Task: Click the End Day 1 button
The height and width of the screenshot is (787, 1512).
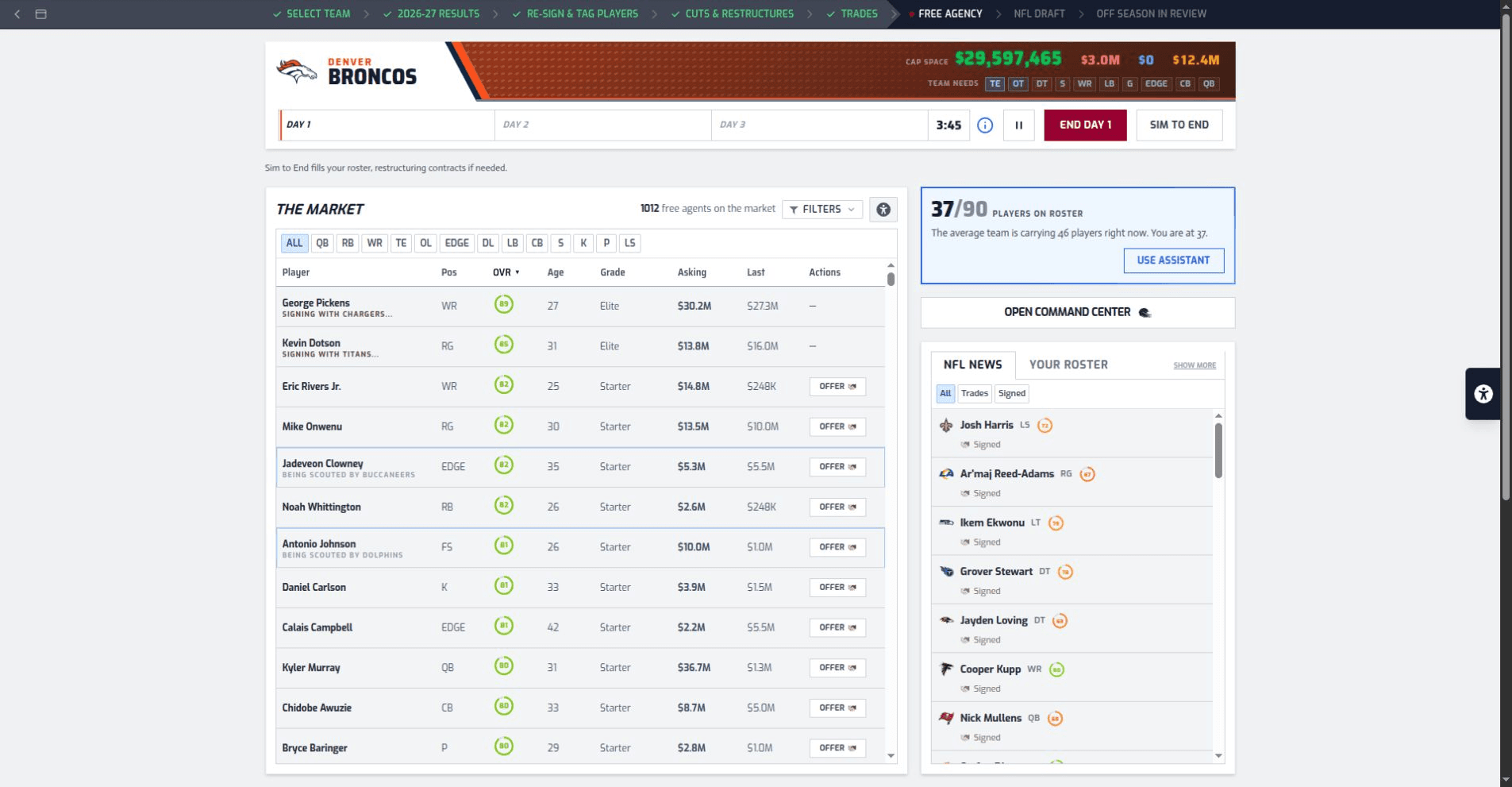Action: pos(1085,125)
